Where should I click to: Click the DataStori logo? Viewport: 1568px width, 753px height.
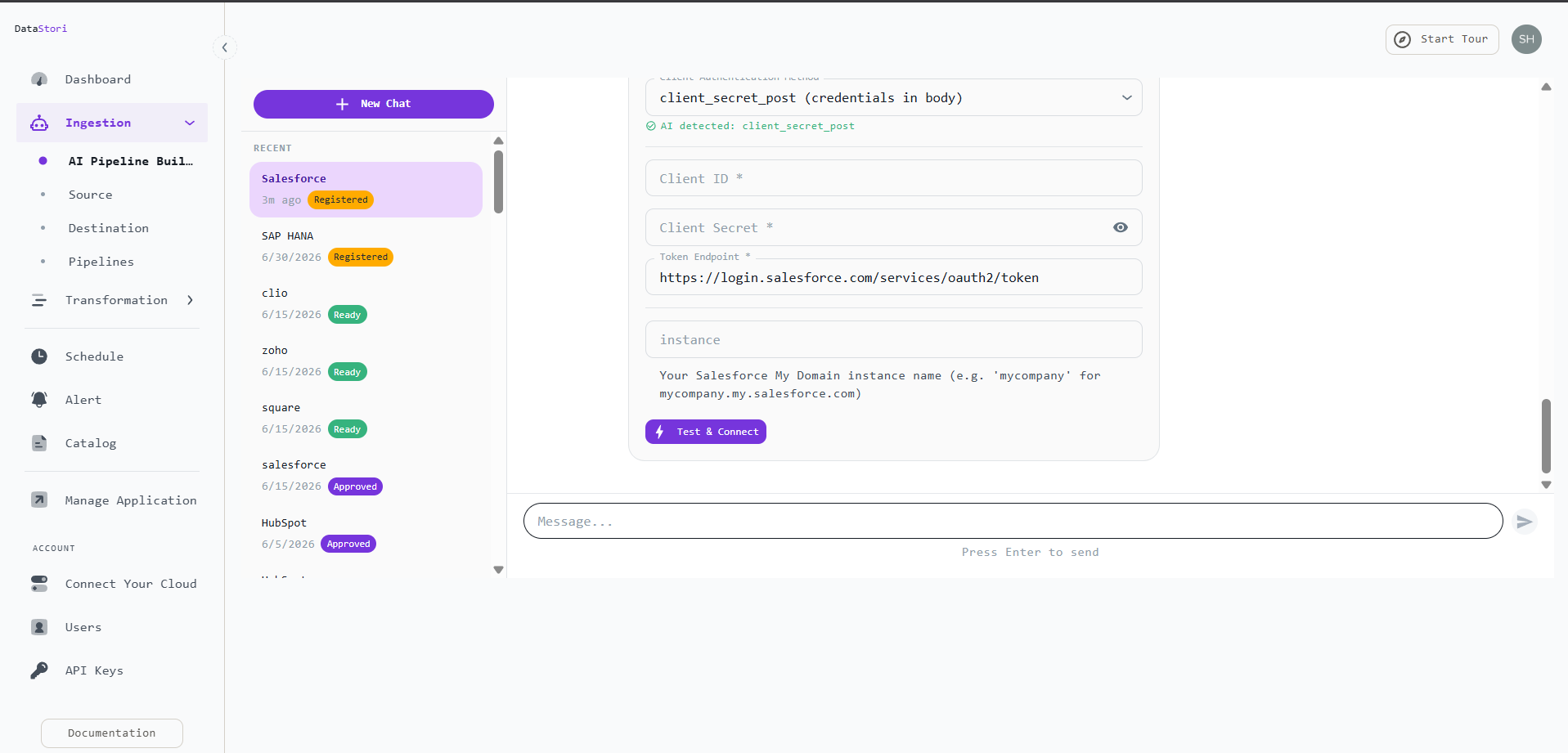tap(41, 29)
